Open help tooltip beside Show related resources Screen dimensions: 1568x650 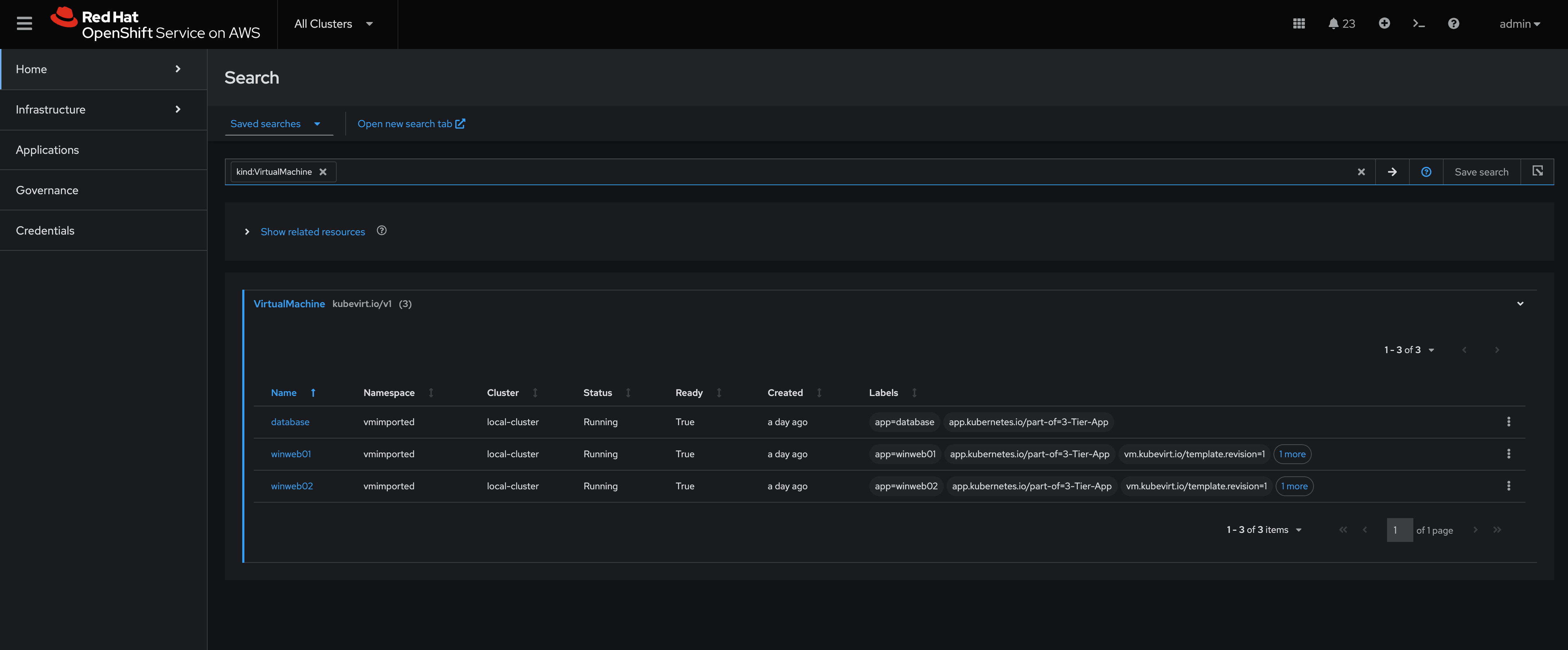tap(382, 231)
